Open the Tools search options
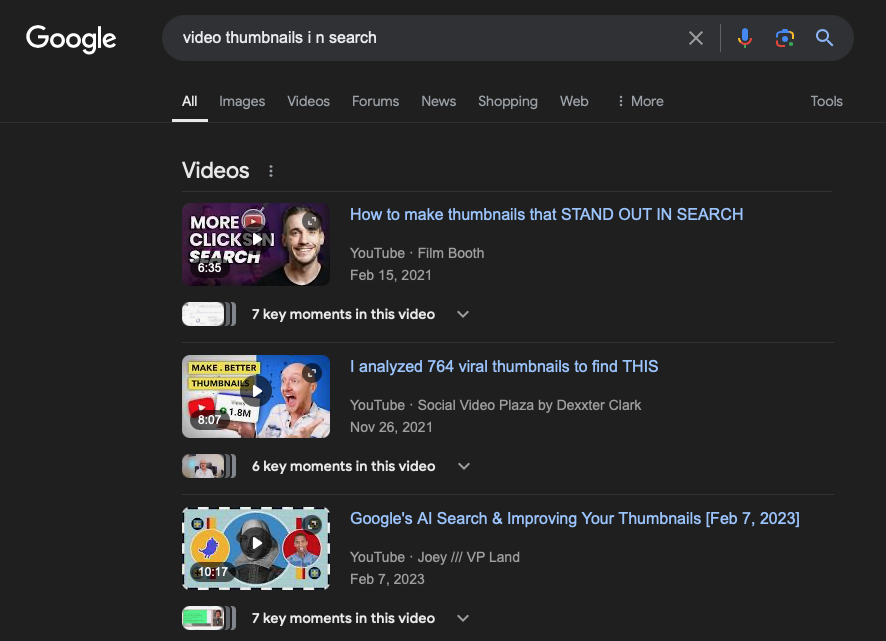This screenshot has height=641, width=886. (x=826, y=101)
